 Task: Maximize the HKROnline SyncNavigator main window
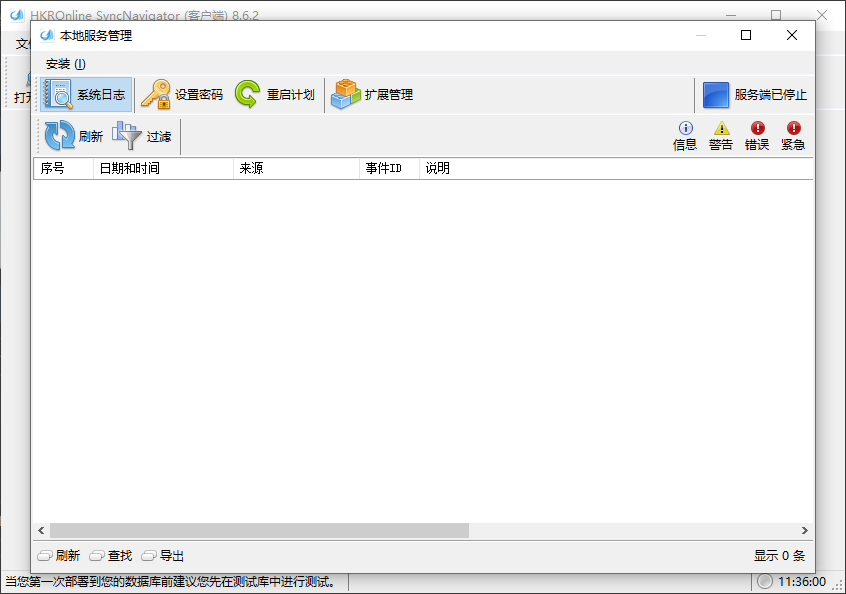(x=776, y=15)
